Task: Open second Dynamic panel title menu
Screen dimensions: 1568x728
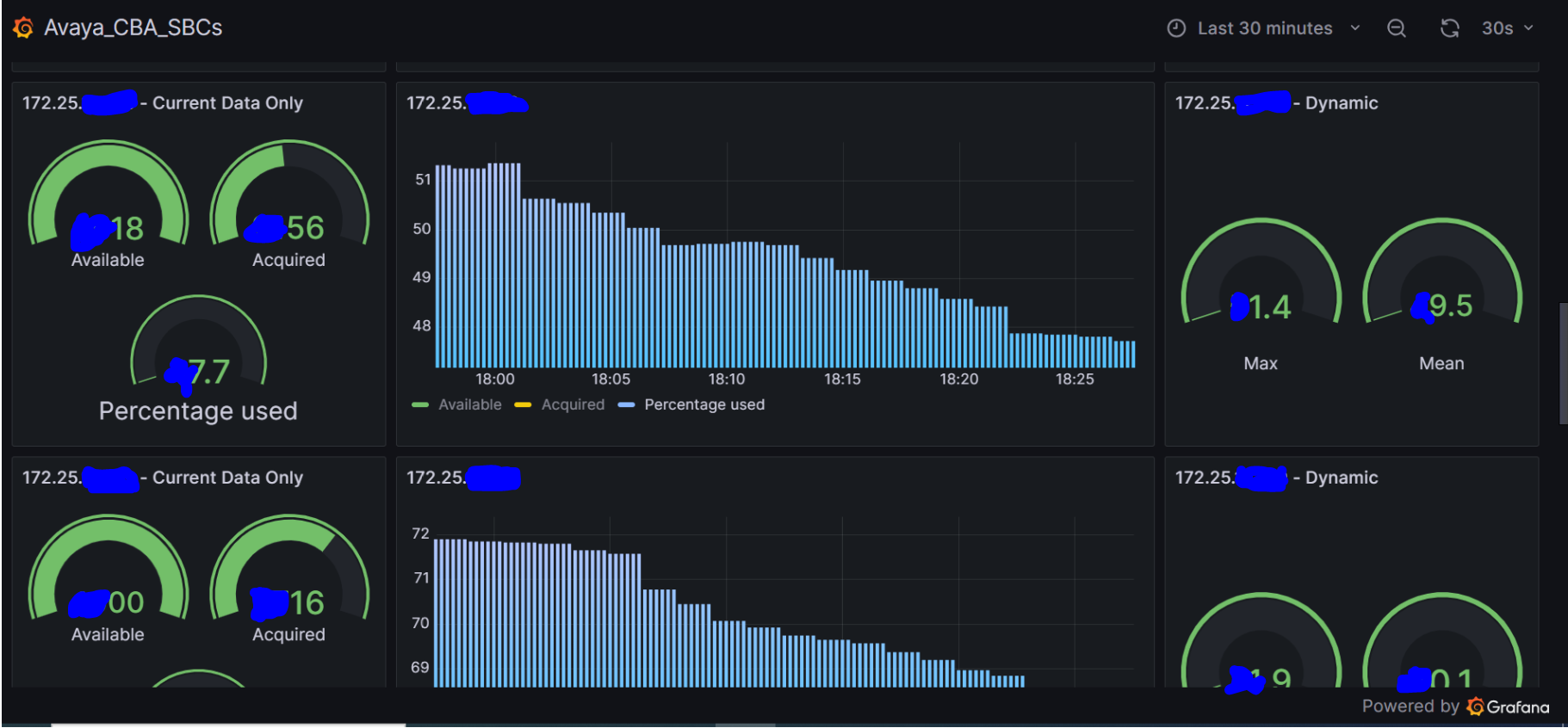Action: tap(1276, 478)
